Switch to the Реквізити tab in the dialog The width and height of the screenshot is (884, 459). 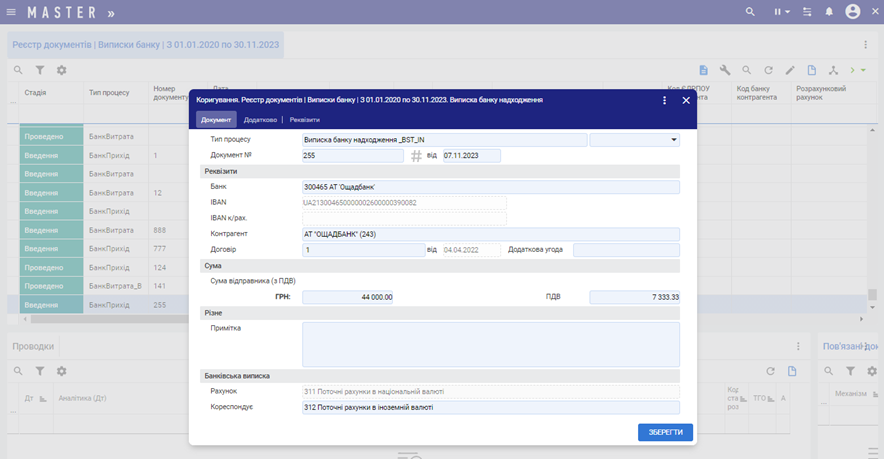pos(305,120)
